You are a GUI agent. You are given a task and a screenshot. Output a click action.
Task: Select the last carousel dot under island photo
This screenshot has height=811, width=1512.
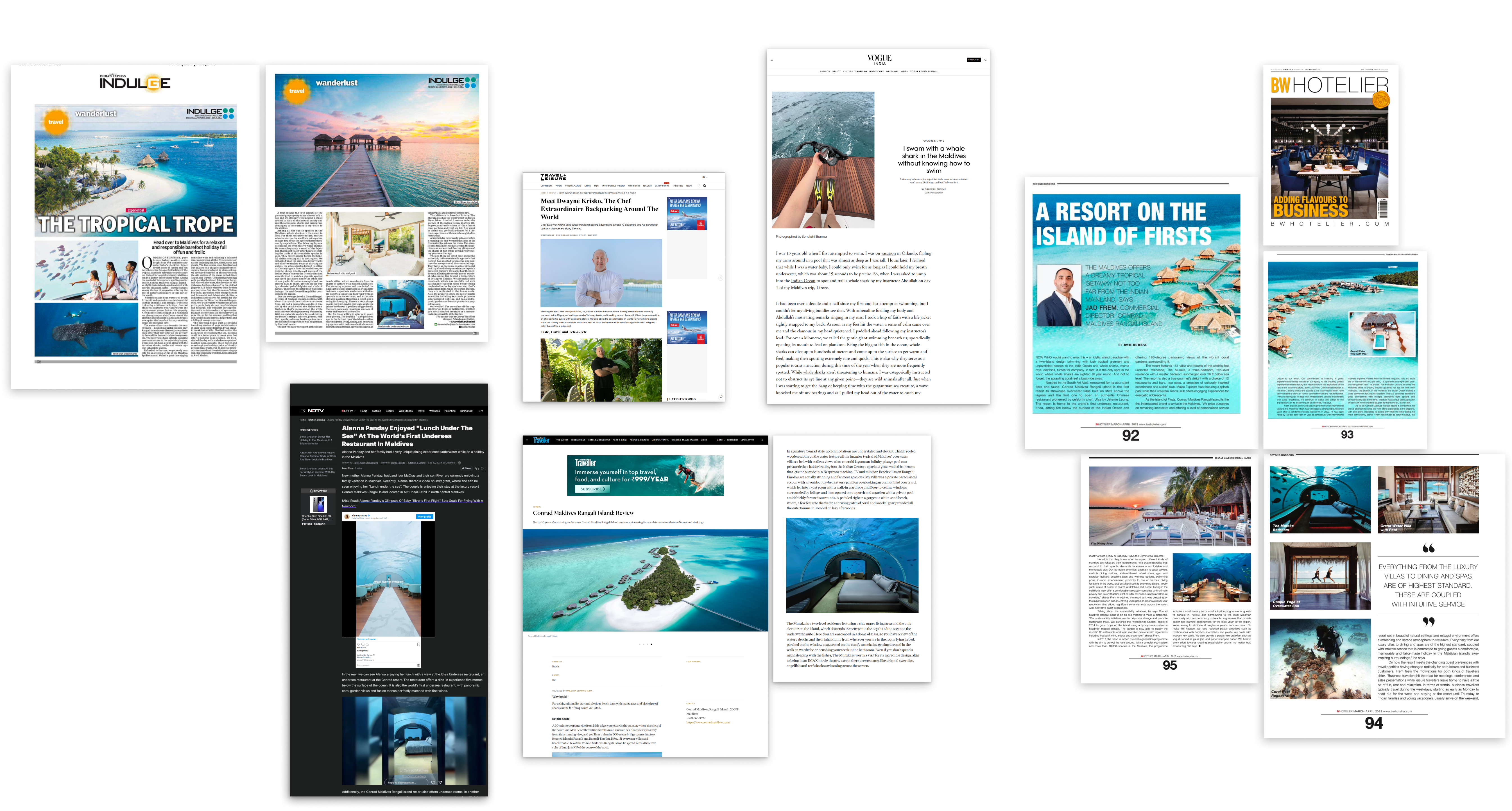[651, 644]
